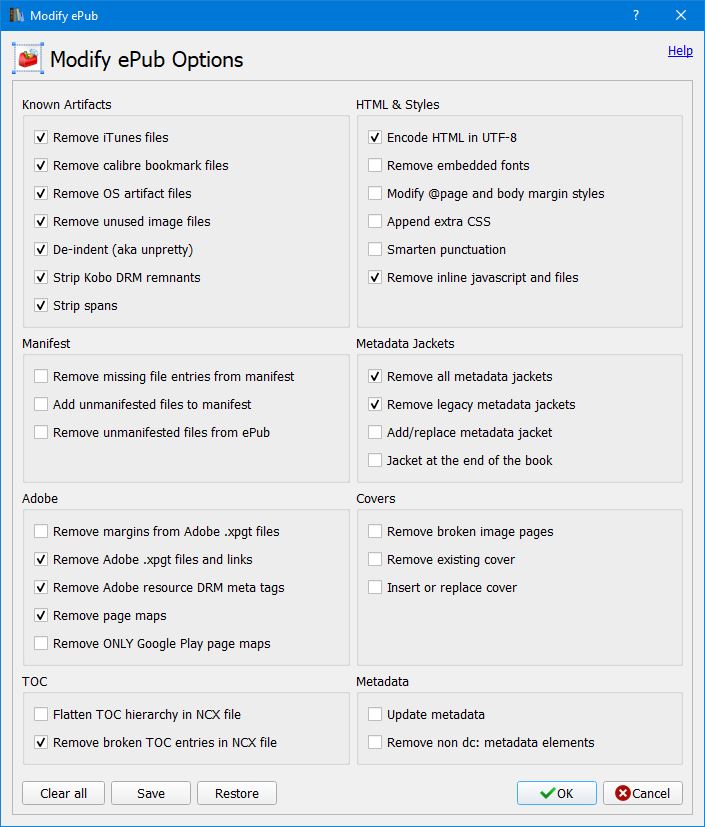
Task: Click the Cancel button
Action: [x=643, y=793]
